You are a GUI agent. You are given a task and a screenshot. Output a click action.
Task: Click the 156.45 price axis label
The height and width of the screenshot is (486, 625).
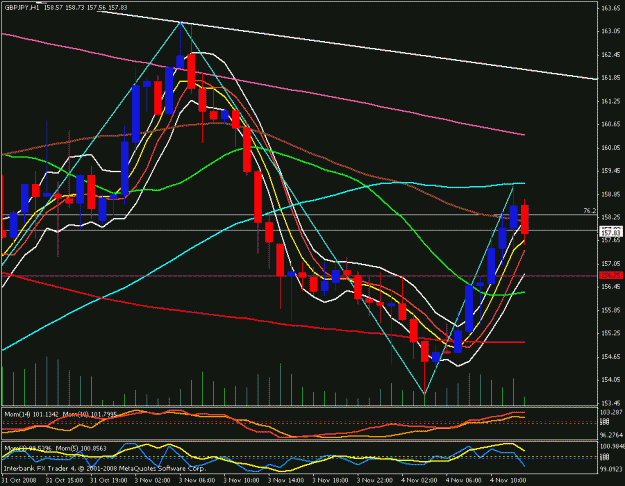(x=610, y=287)
